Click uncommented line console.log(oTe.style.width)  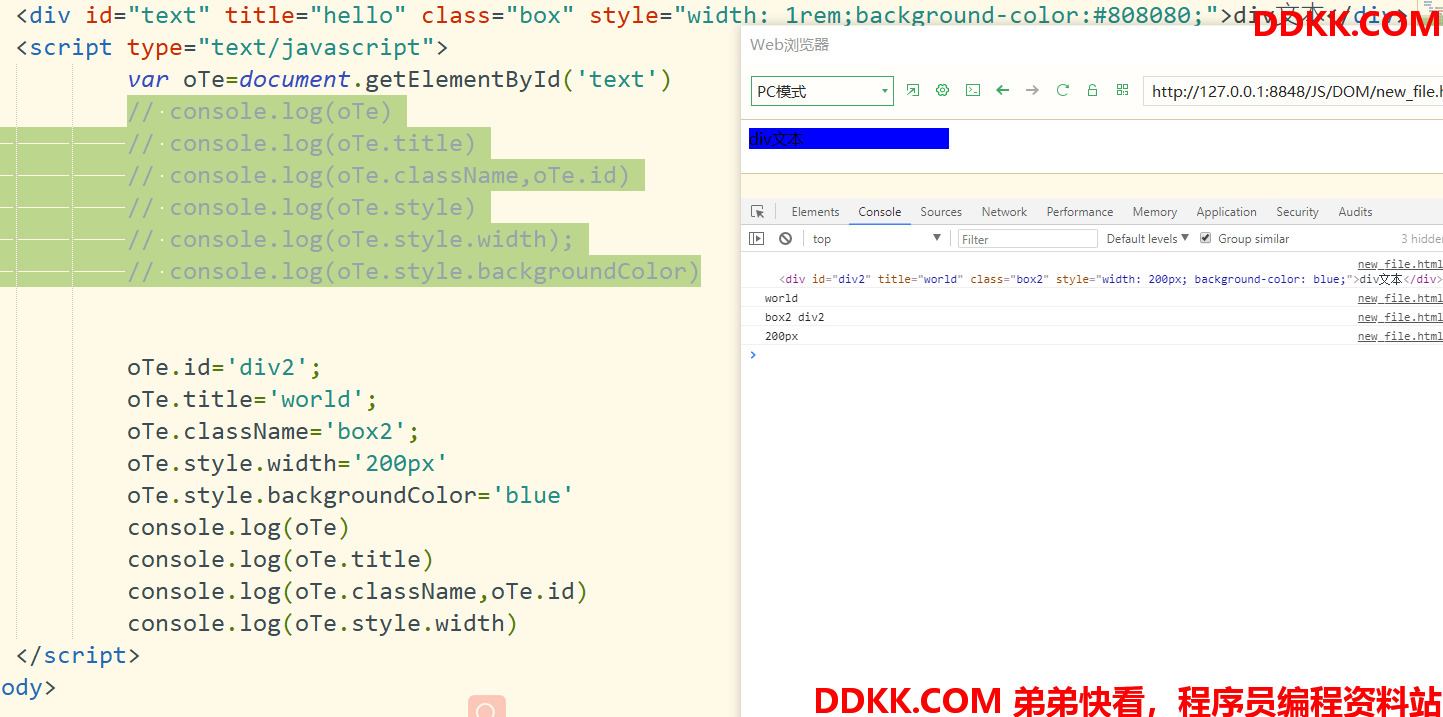[x=322, y=623]
